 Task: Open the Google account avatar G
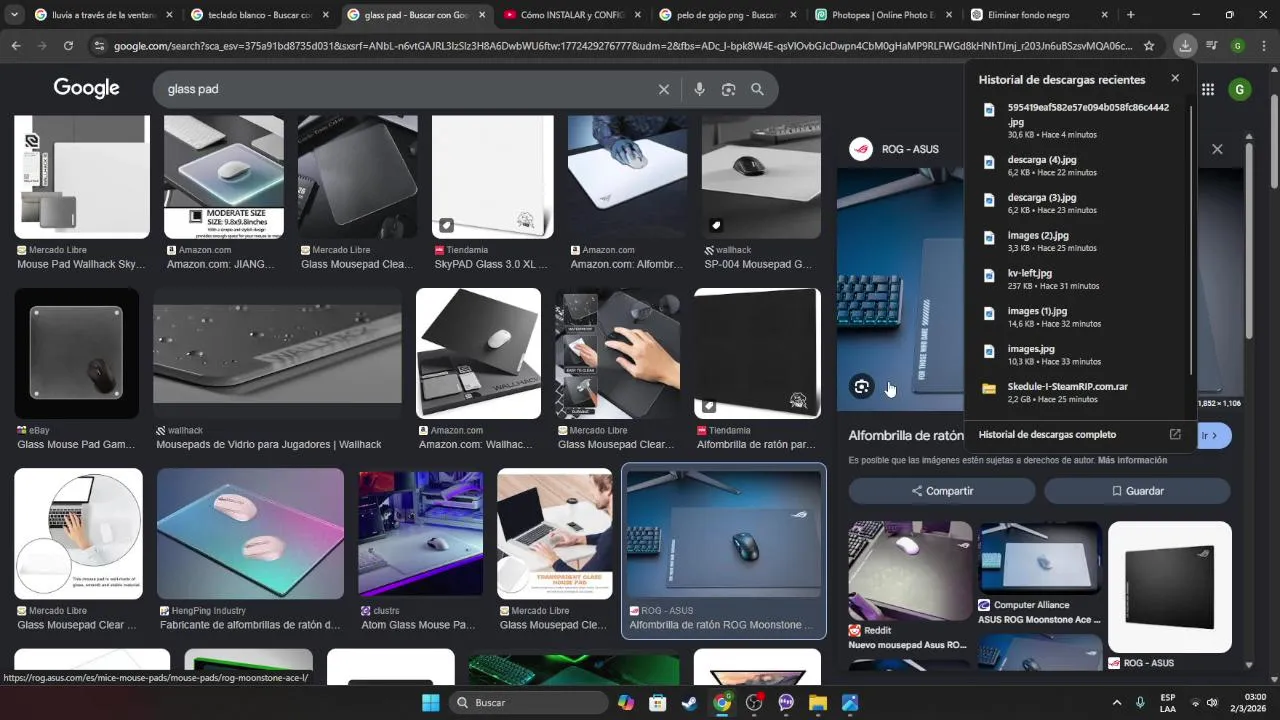pos(1240,89)
